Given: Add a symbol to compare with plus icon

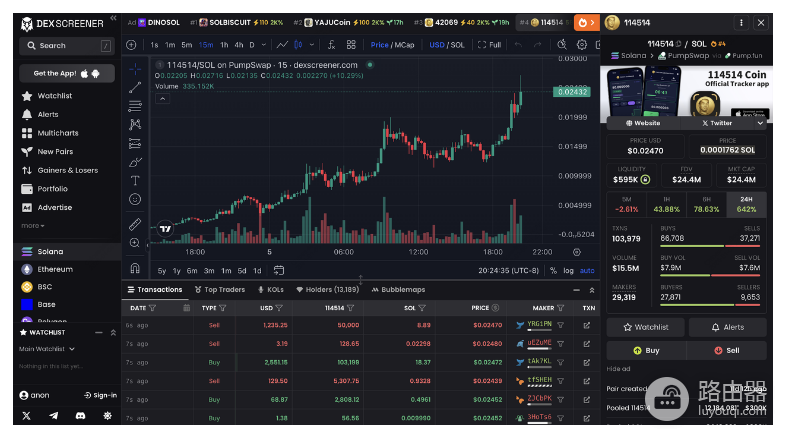Looking at the screenshot, I should click(131, 45).
